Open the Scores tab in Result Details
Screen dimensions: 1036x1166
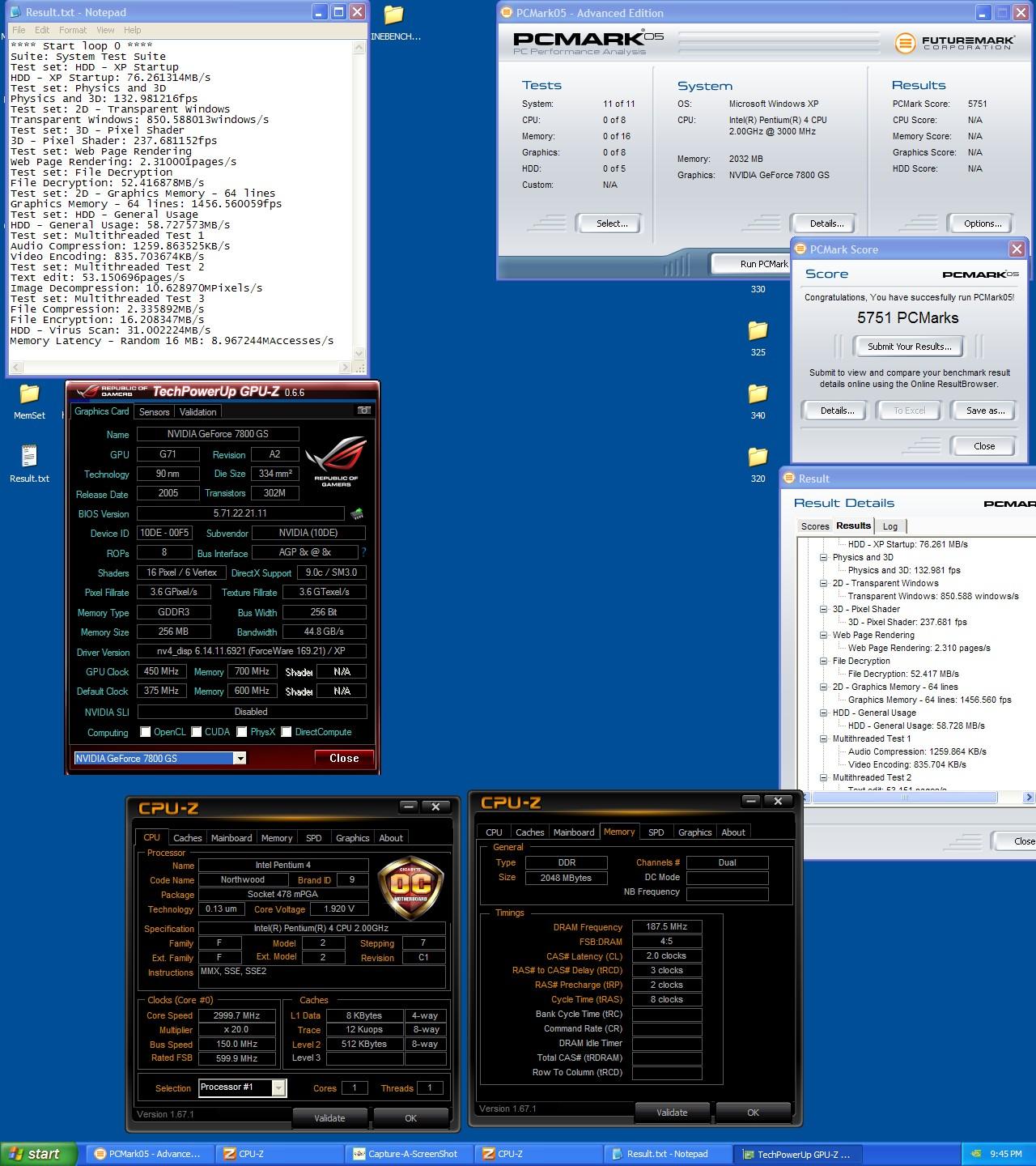pyautogui.click(x=815, y=526)
